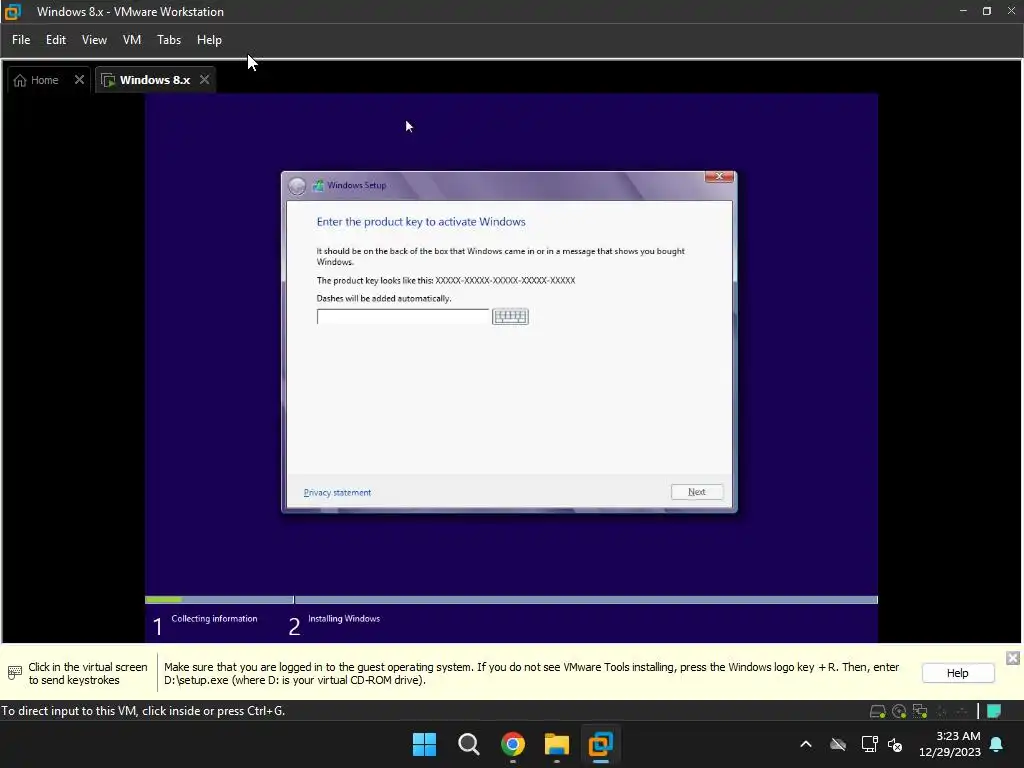Click 'Installing Windows' step label

(x=344, y=618)
